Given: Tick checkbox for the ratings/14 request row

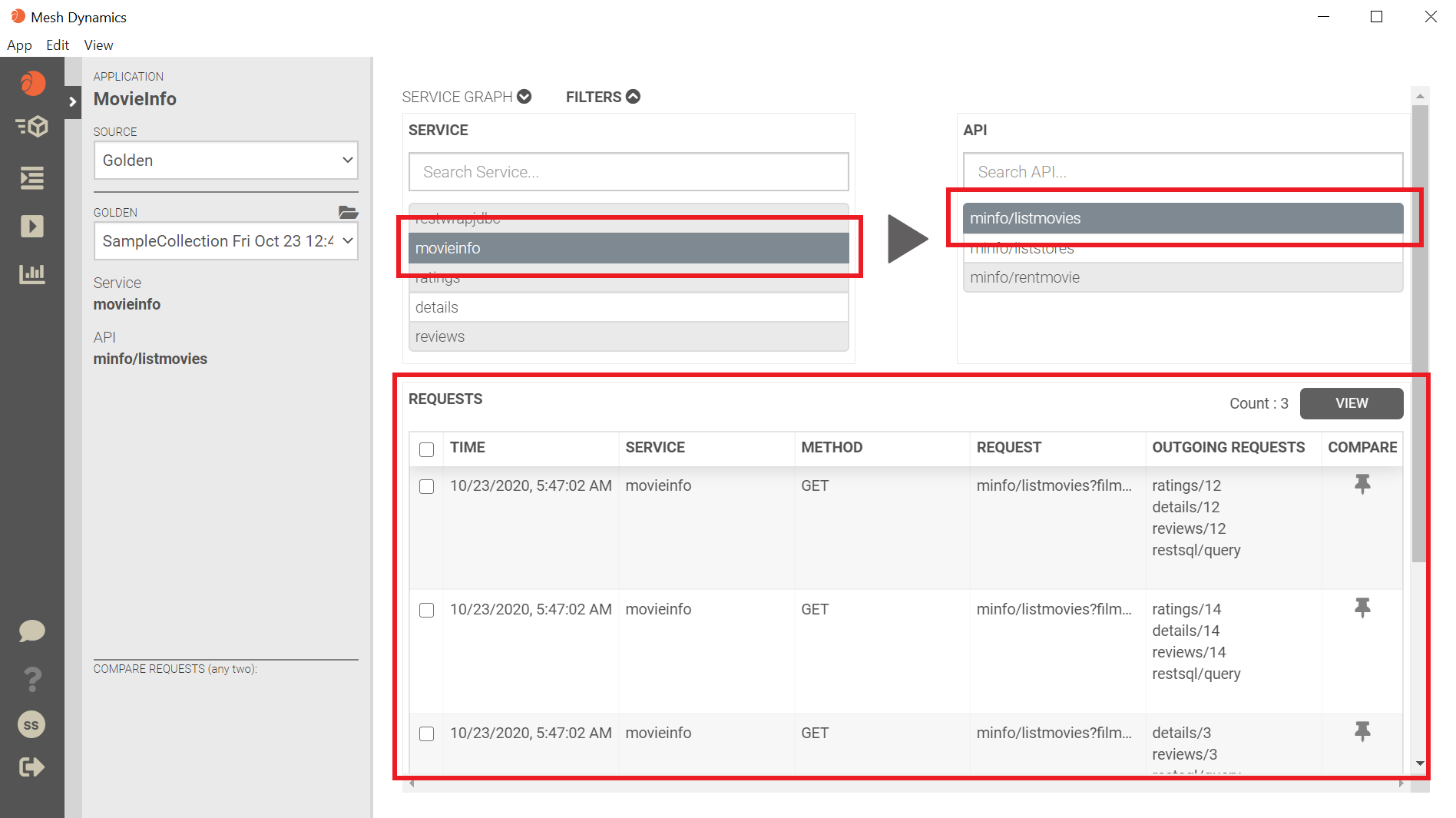Looking at the screenshot, I should click(427, 611).
